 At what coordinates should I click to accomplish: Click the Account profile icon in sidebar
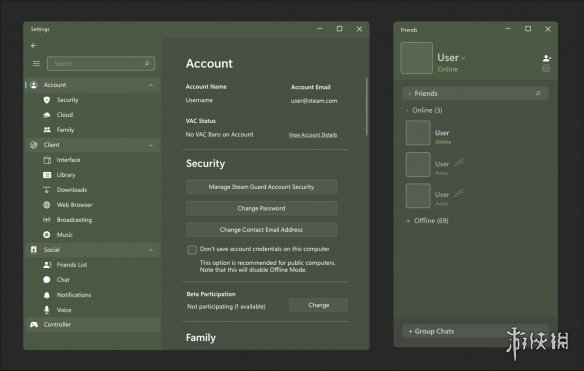tap(34, 85)
